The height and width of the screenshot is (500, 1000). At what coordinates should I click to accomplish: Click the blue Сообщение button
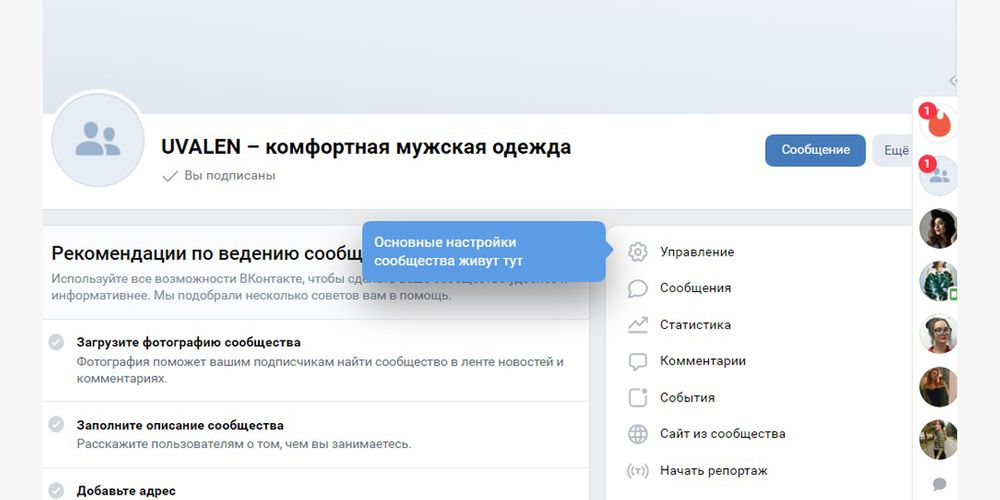(815, 151)
